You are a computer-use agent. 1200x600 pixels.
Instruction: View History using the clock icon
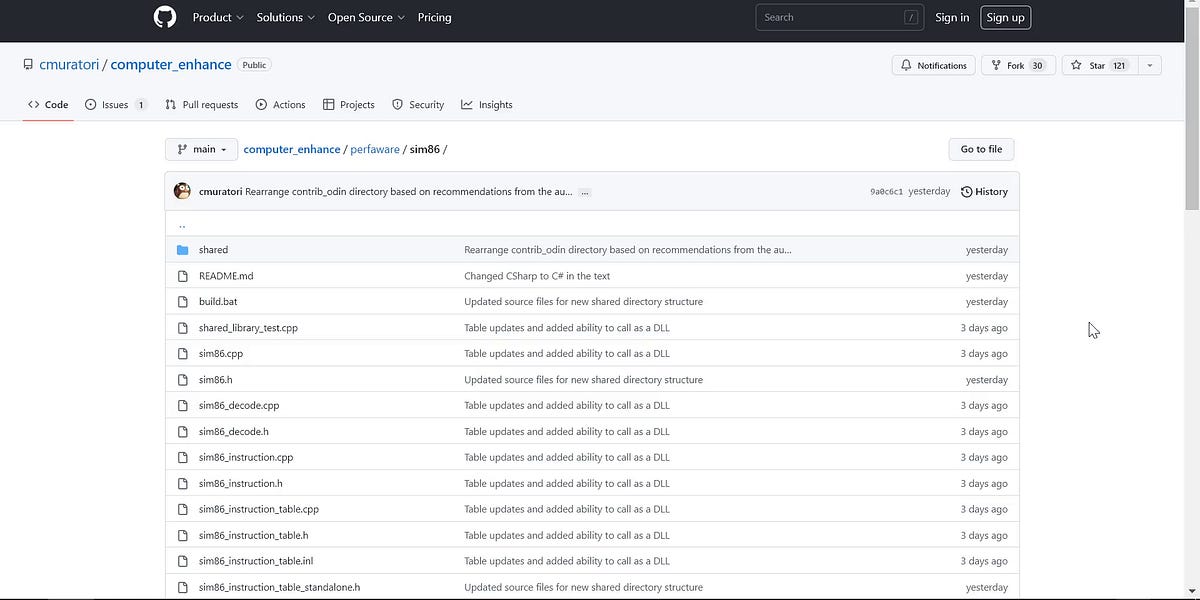coord(965,191)
